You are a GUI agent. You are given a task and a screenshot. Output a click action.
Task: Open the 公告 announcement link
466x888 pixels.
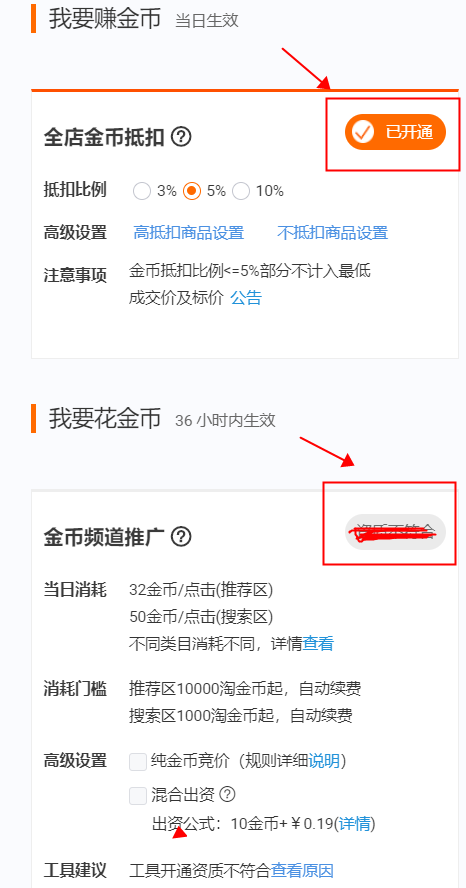(246, 297)
